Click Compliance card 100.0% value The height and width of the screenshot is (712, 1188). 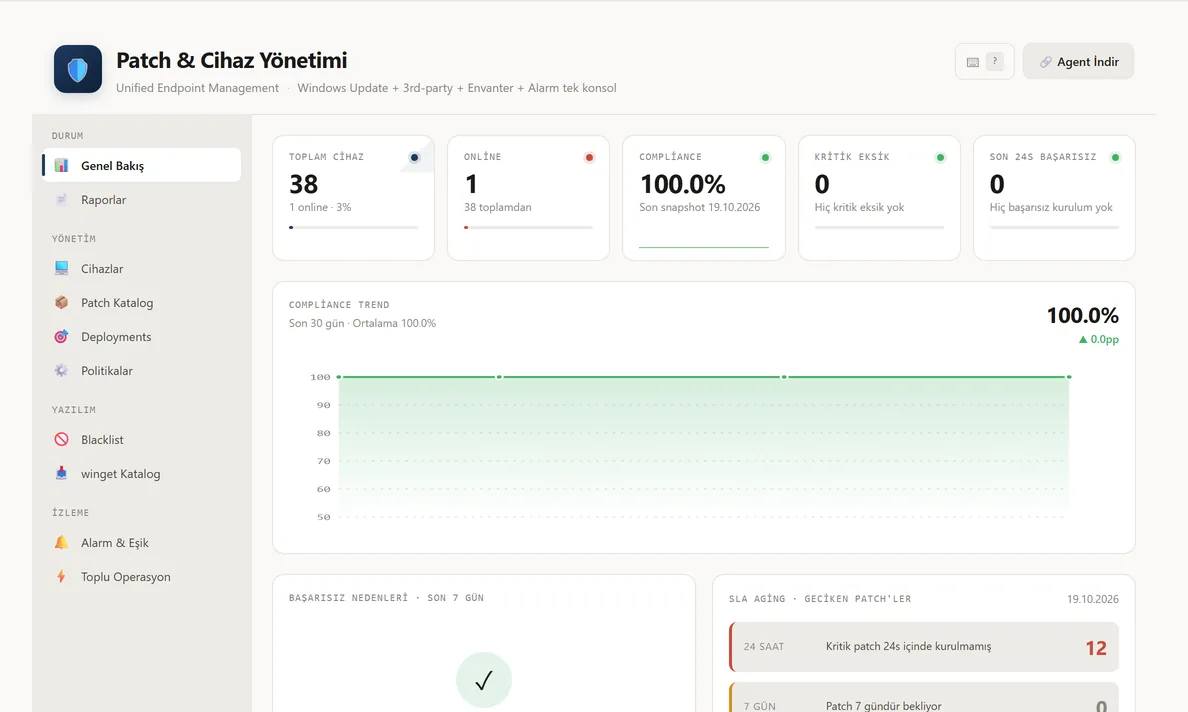pyautogui.click(x=683, y=184)
